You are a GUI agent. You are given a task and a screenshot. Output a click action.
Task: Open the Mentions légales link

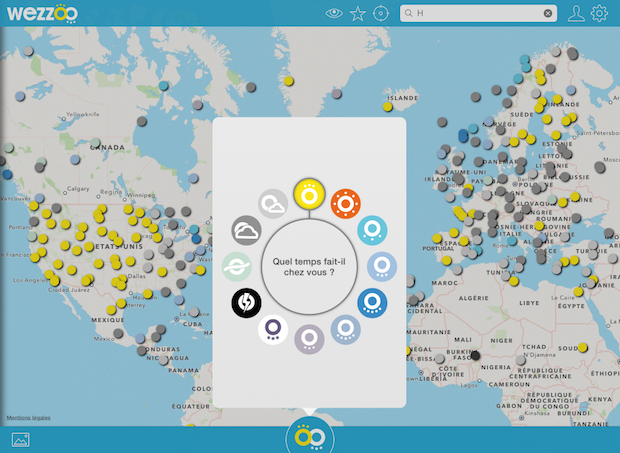tap(29, 418)
